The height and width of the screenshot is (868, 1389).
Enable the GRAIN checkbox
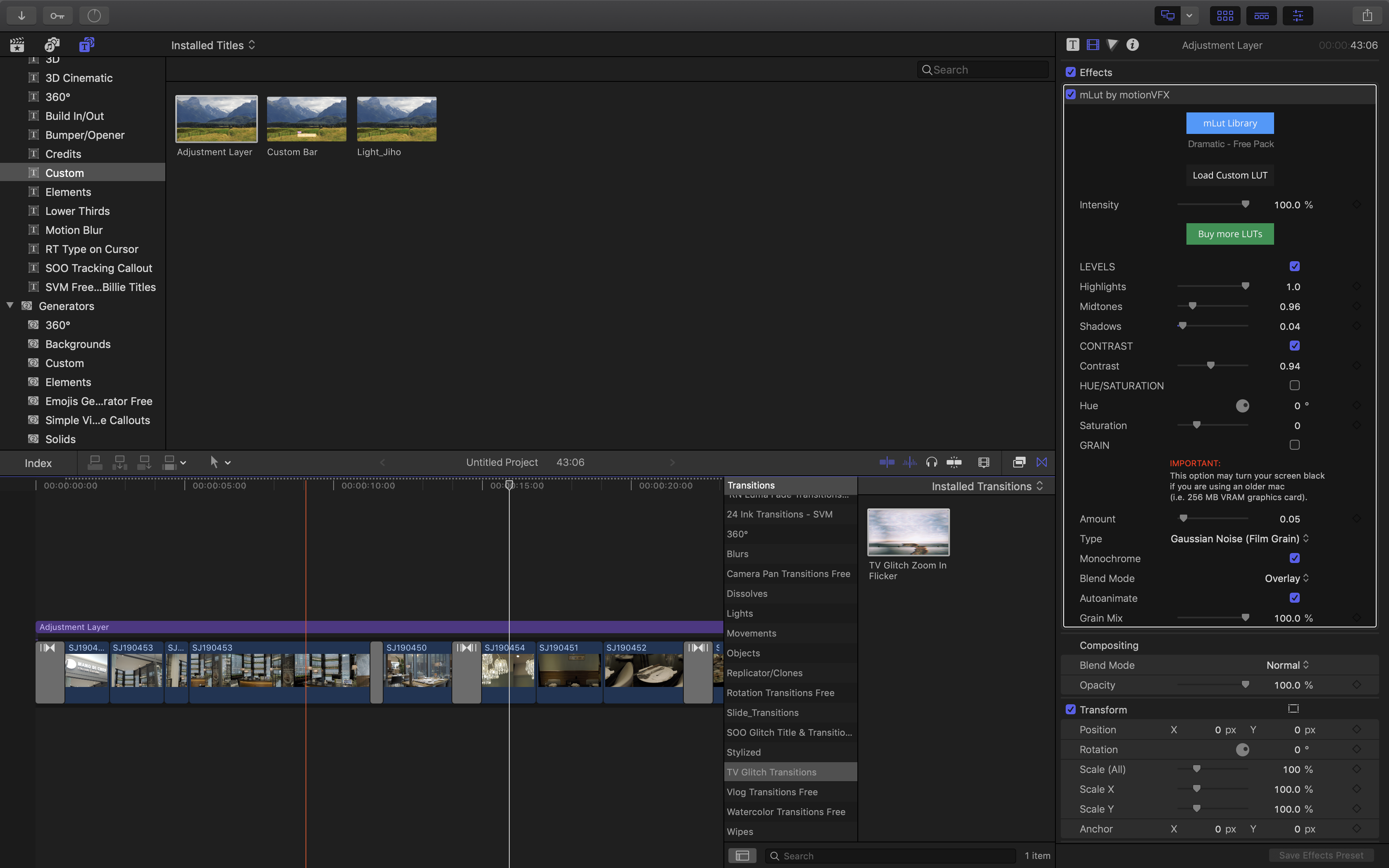click(1294, 445)
